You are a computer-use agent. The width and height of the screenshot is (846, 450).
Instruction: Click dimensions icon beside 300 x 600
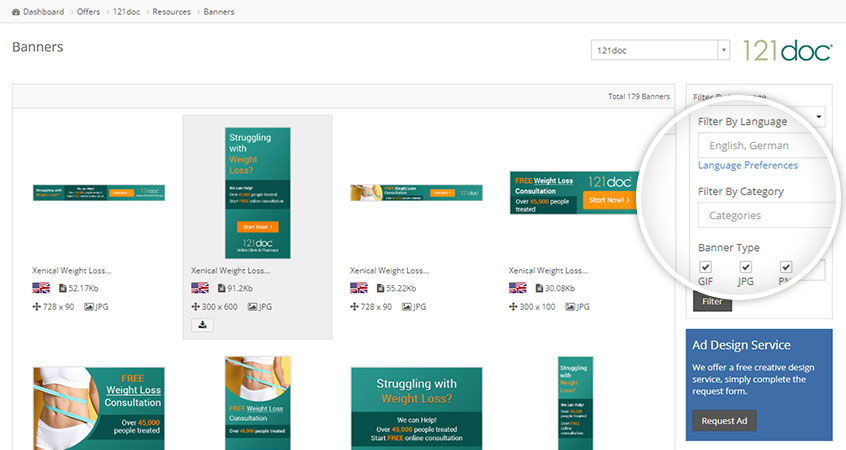point(195,306)
